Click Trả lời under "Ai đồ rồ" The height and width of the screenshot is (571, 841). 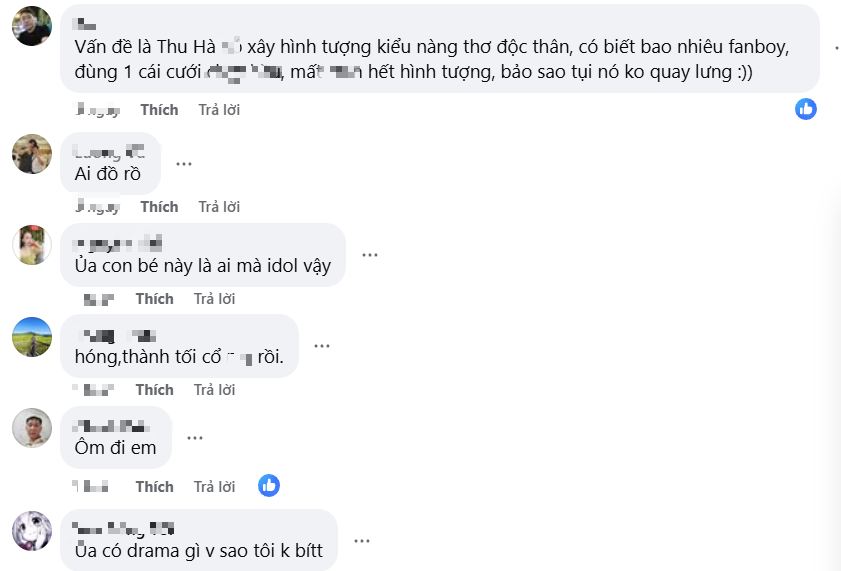(x=219, y=207)
